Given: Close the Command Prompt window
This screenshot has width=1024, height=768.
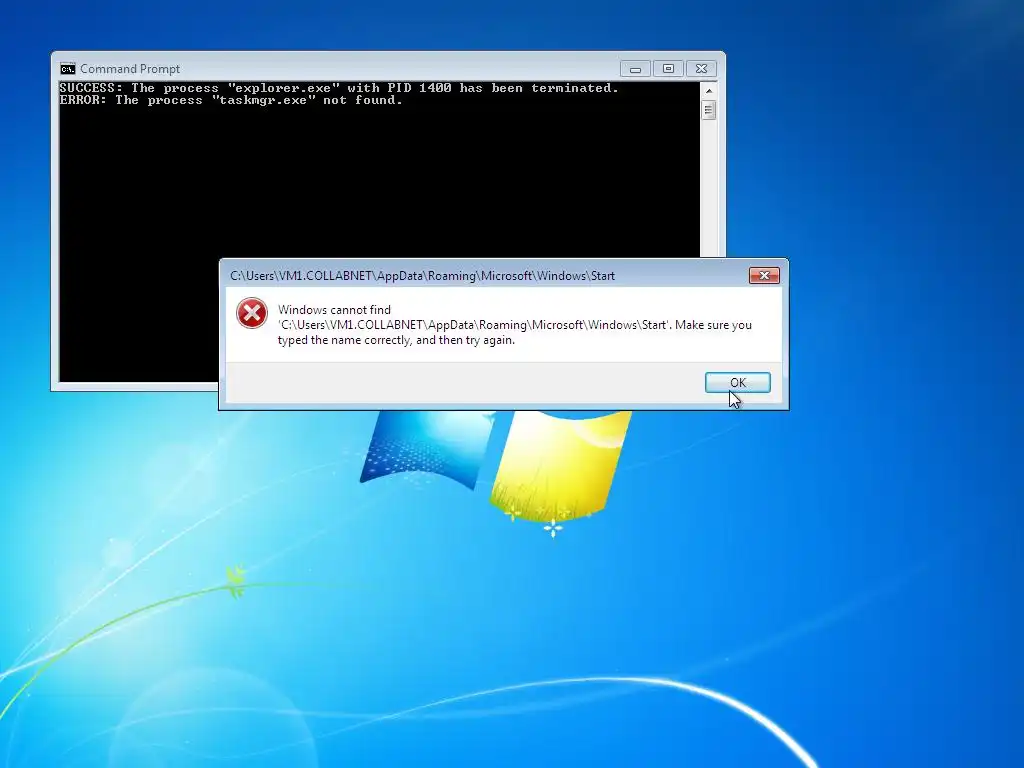Looking at the screenshot, I should coord(701,69).
